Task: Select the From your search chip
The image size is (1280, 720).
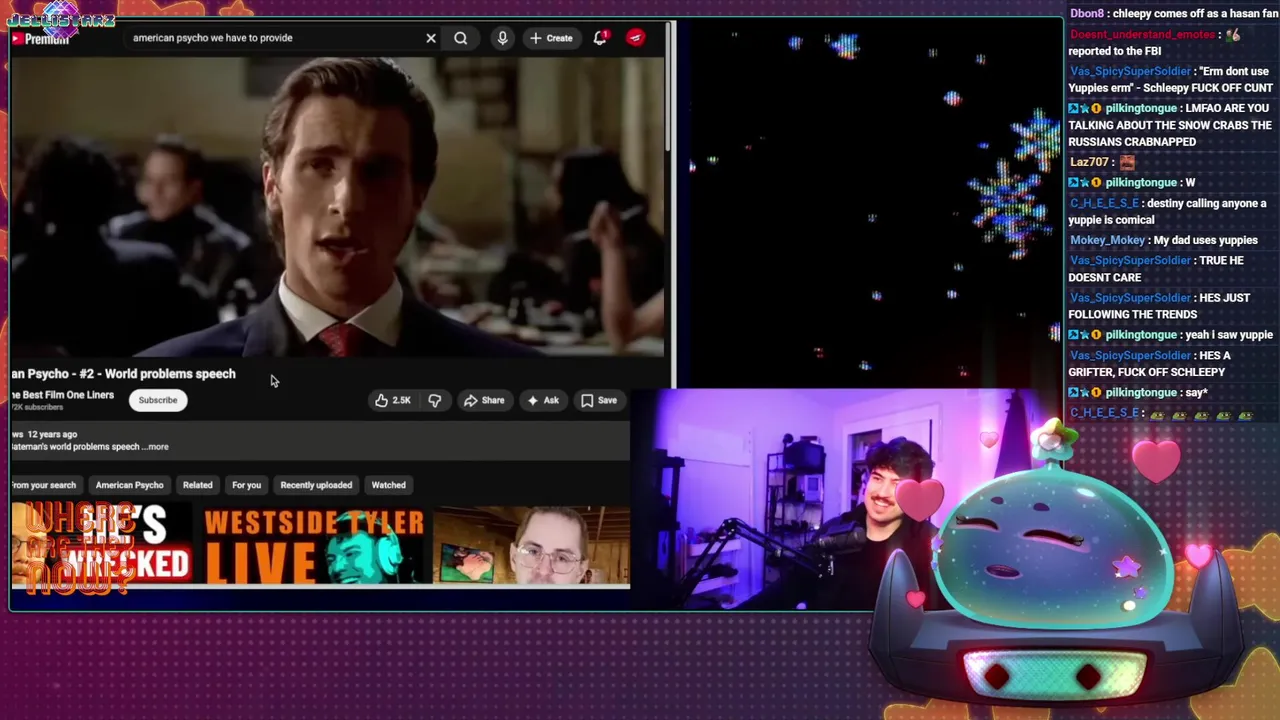Action: 44,485
